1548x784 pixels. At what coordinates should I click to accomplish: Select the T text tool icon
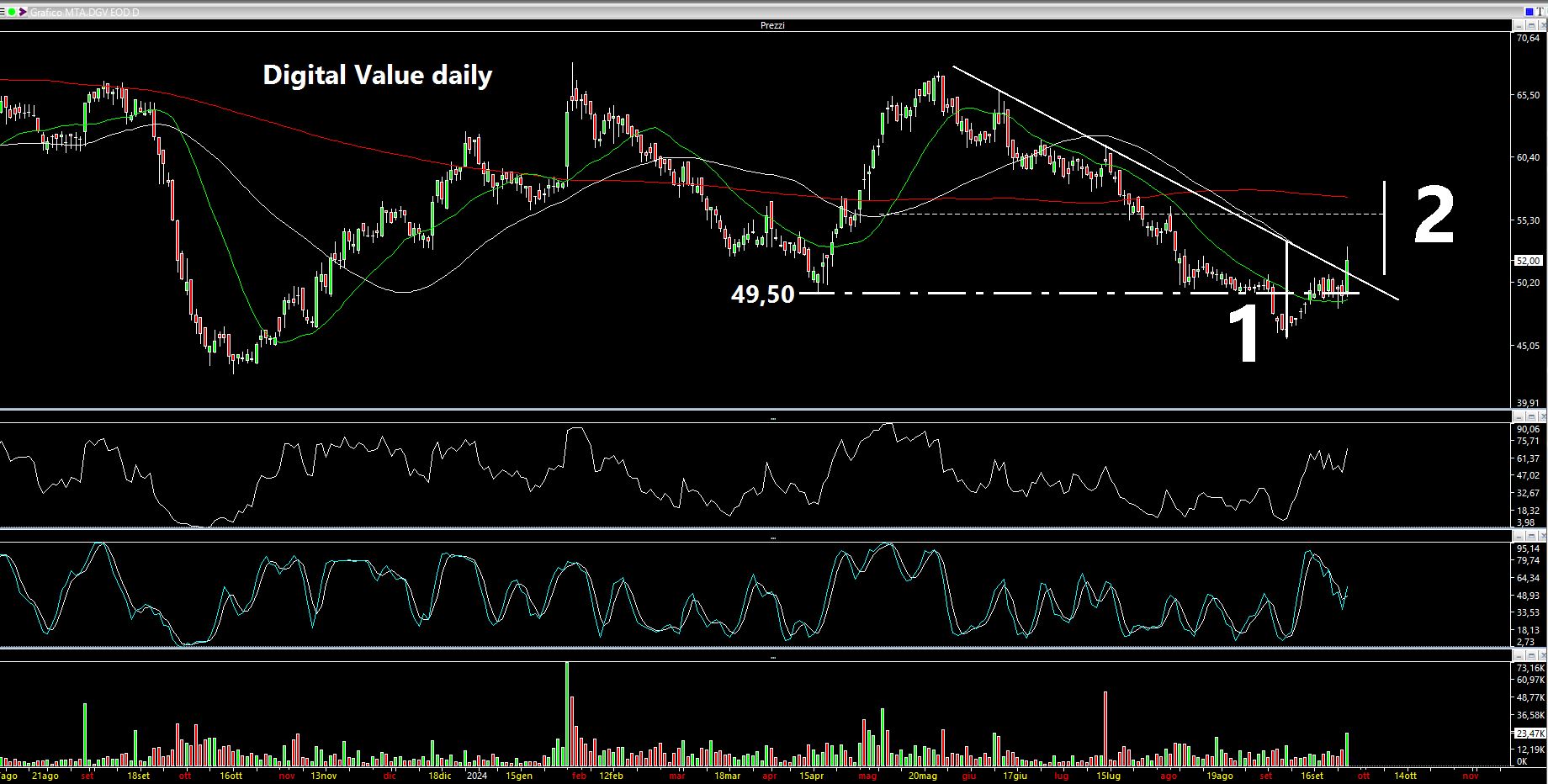(x=1540, y=12)
